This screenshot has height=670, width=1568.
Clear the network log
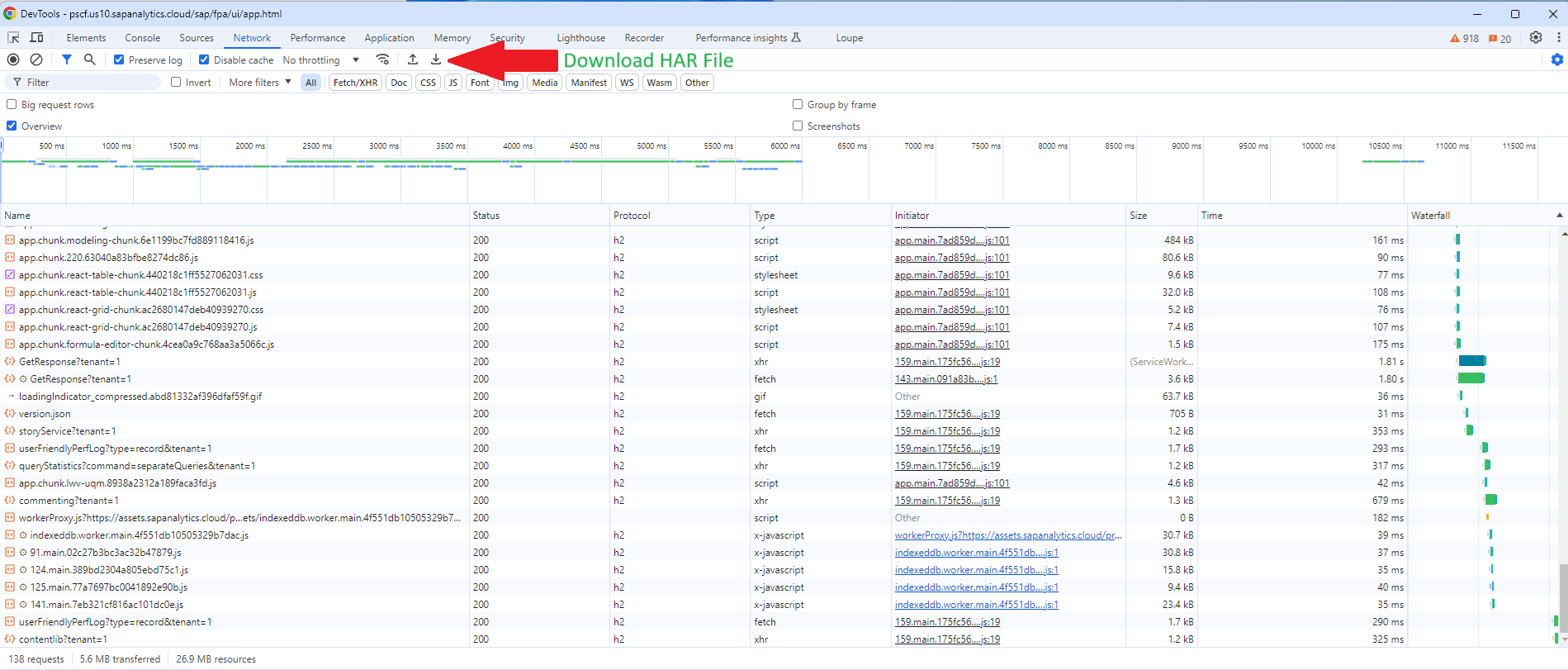pos(36,59)
